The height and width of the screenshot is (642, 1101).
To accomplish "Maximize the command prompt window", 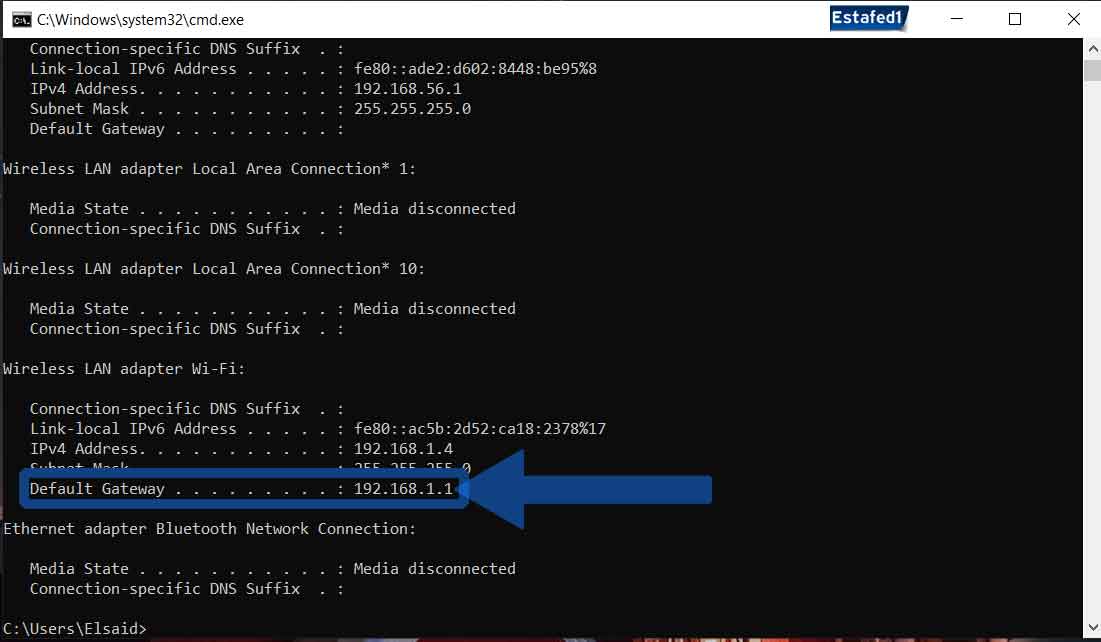I will pyautogui.click(x=1014, y=18).
